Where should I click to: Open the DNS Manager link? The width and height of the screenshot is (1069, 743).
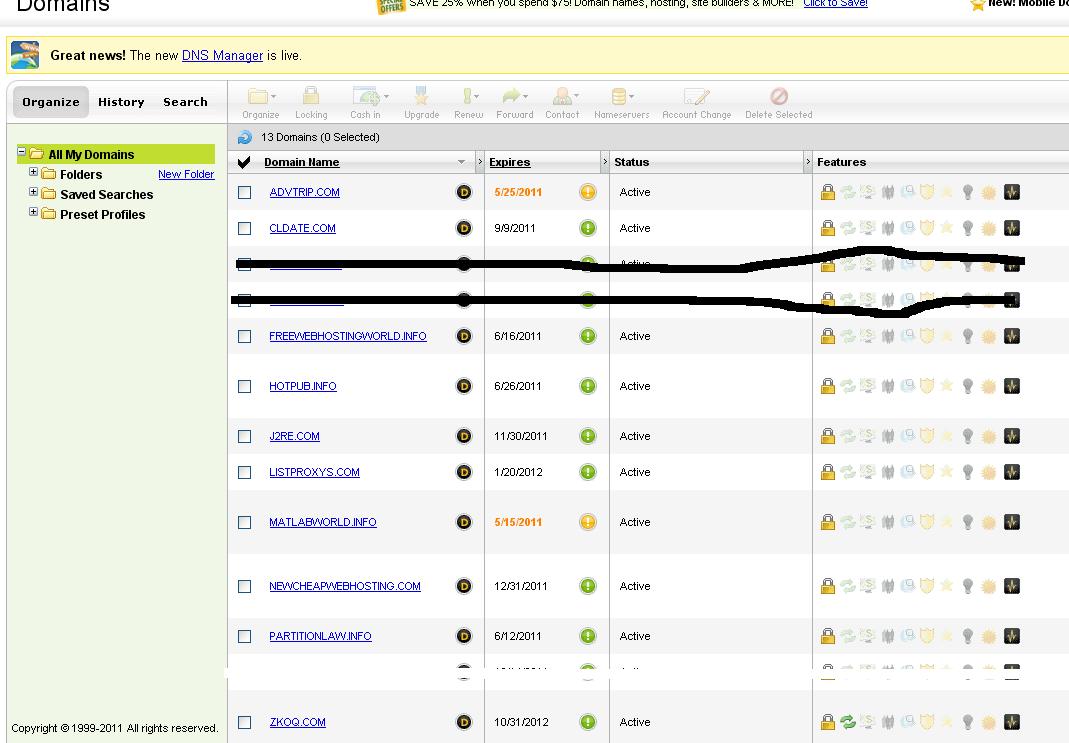click(x=222, y=56)
